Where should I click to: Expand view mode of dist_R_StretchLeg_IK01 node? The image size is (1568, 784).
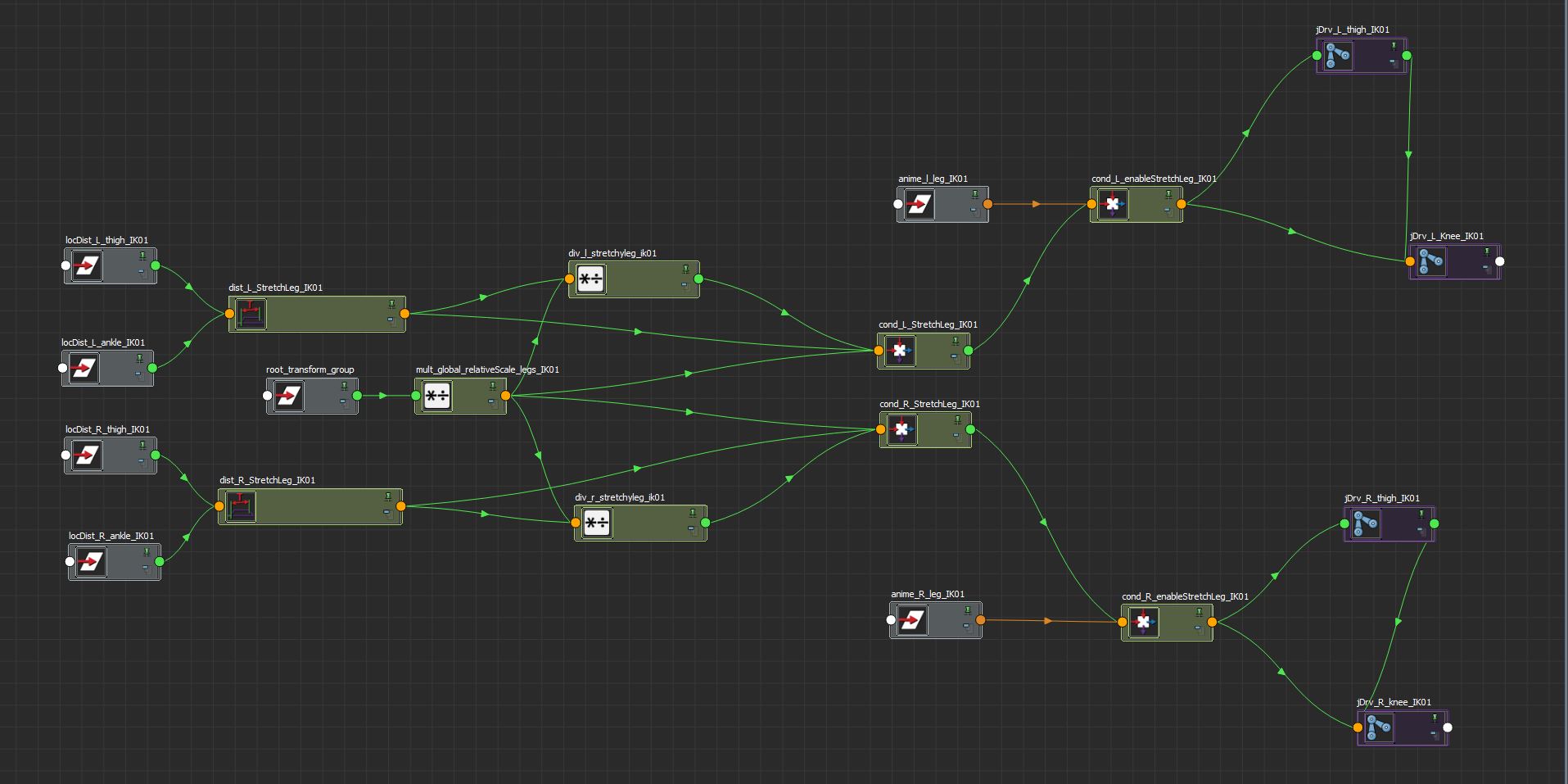(x=386, y=513)
